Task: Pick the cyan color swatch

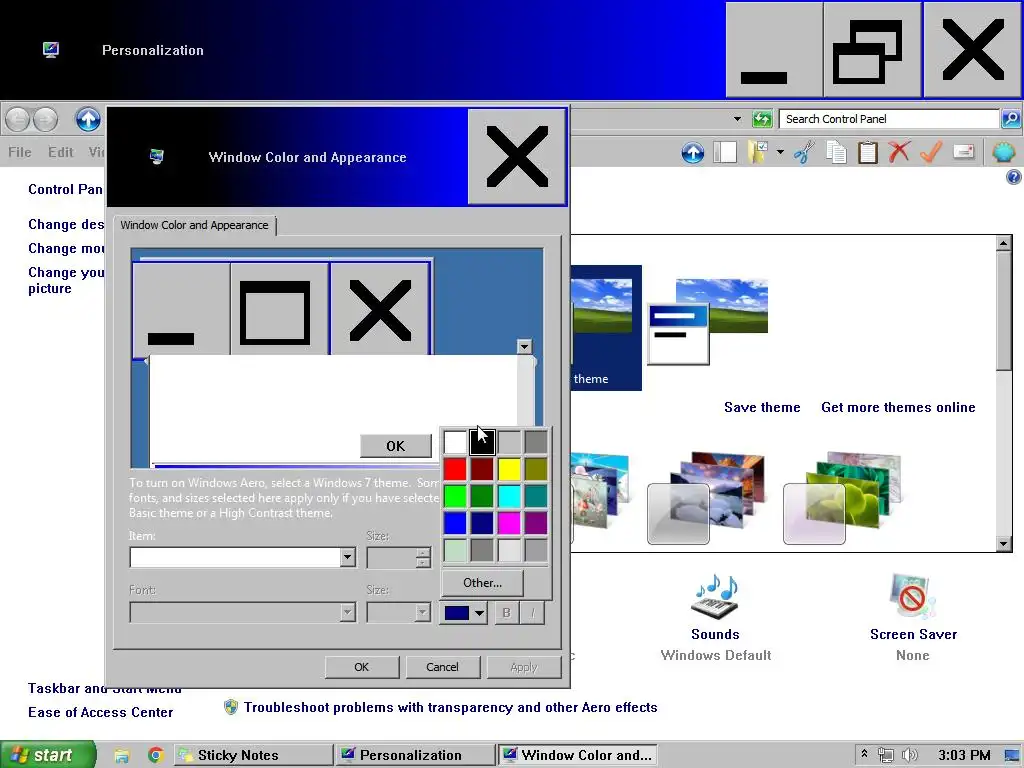Action: tap(509, 496)
